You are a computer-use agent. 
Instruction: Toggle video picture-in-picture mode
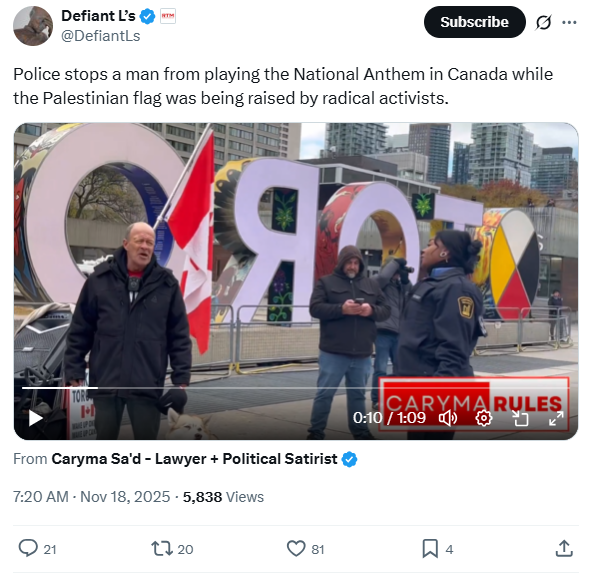[521, 418]
